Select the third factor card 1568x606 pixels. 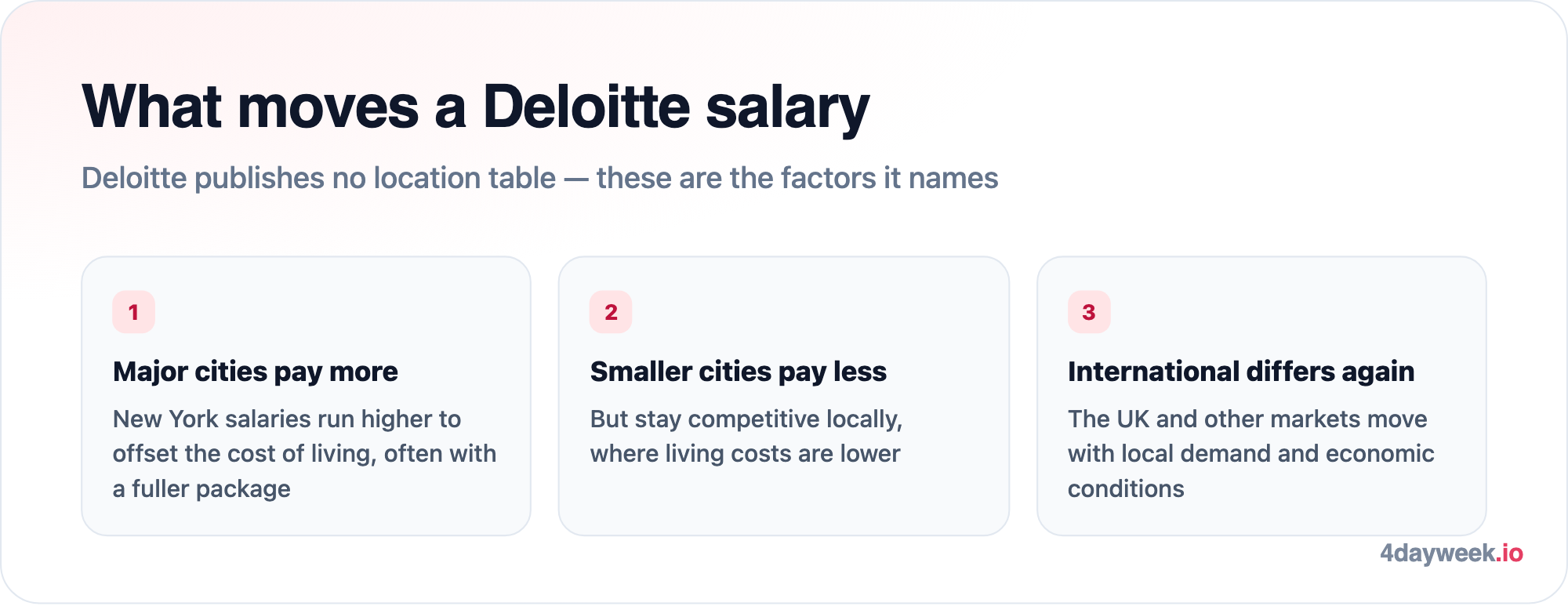coord(1261,396)
